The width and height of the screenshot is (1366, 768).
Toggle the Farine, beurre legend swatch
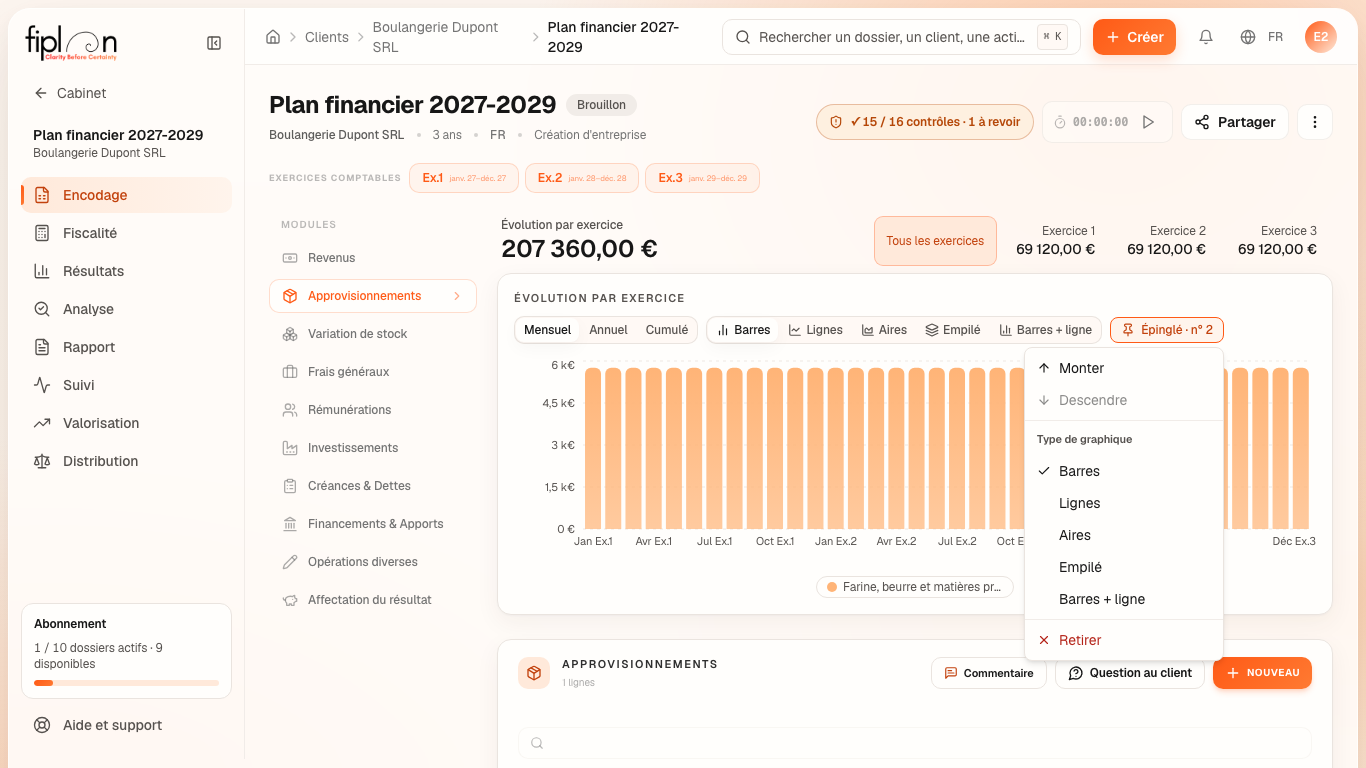(x=832, y=587)
